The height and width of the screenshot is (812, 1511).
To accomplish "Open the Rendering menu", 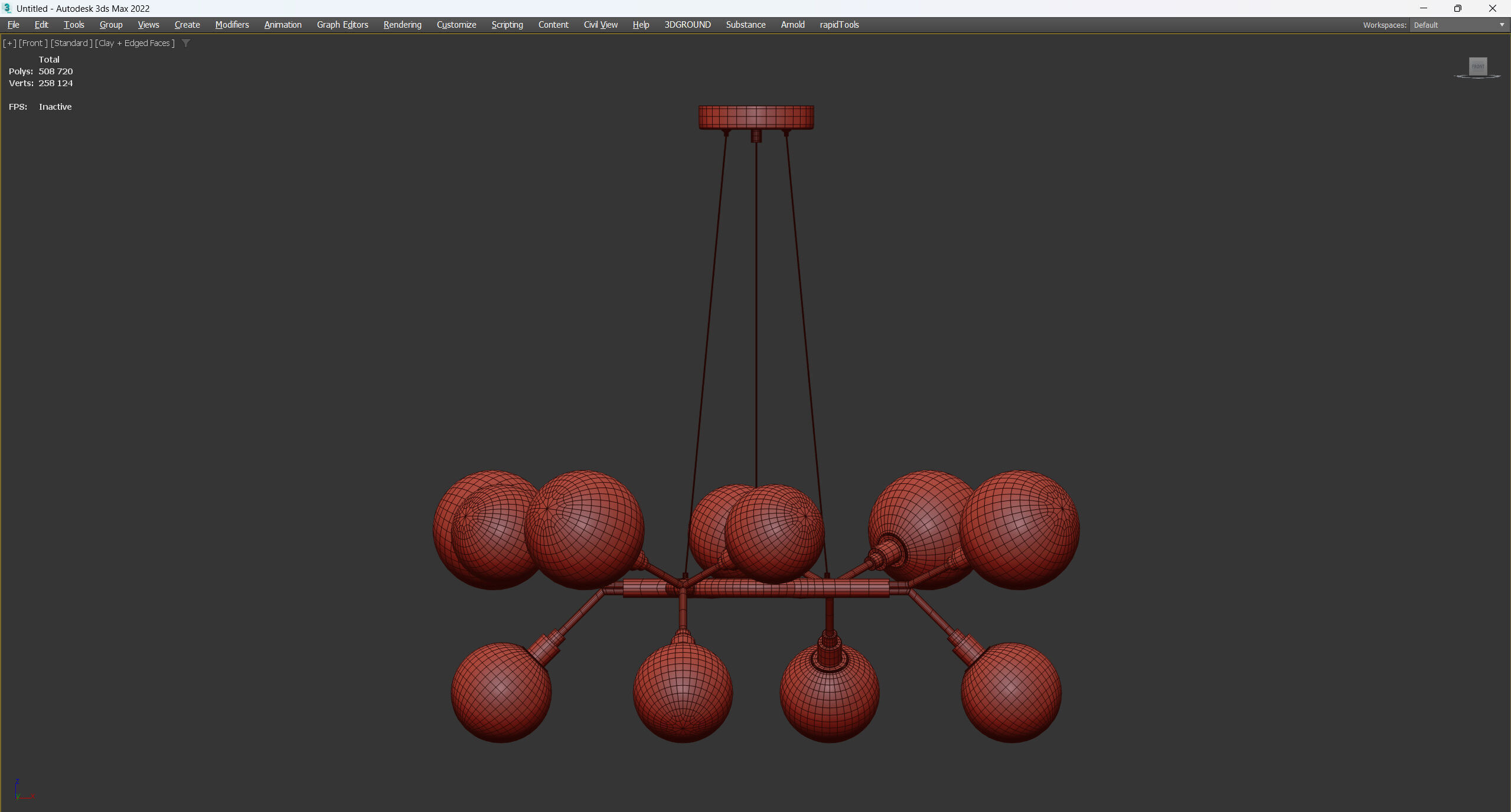I will point(402,25).
